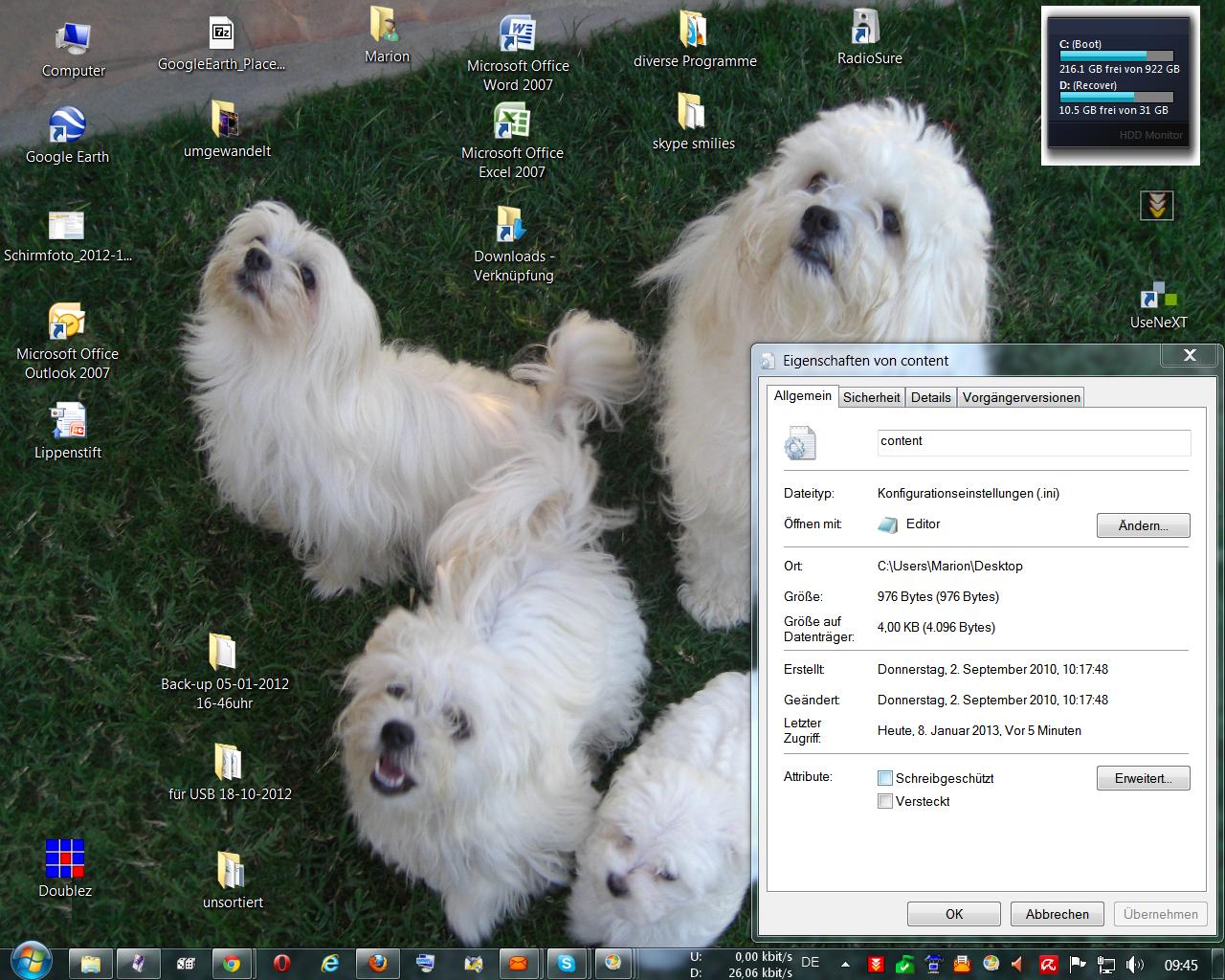Enable the Schreibgeschützt checkbox

point(885,778)
